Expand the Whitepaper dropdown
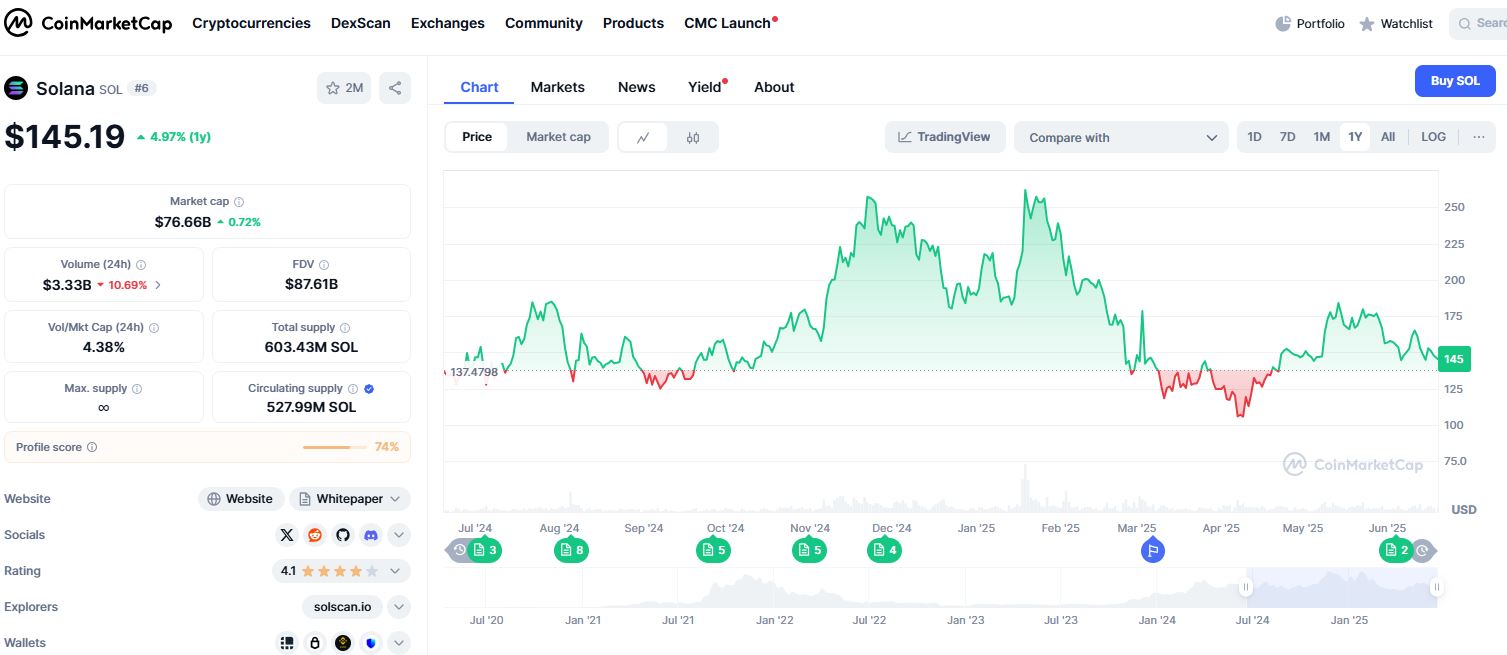The height and width of the screenshot is (655, 1507). click(x=350, y=499)
